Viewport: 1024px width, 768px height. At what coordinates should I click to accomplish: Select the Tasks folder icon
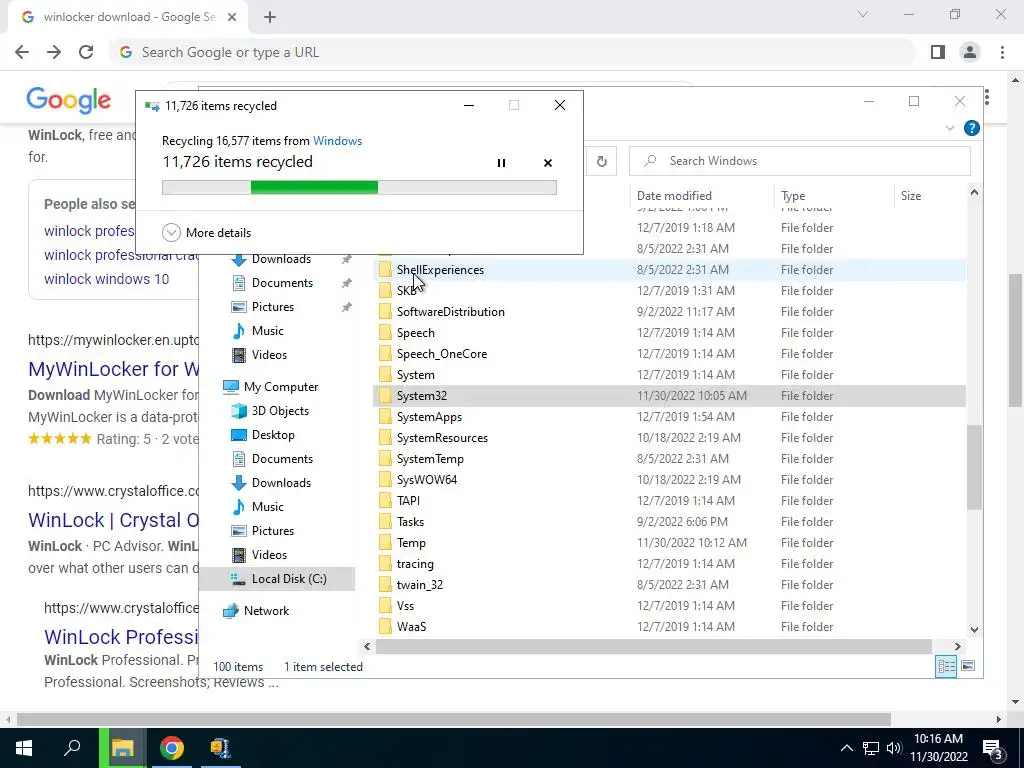[x=385, y=521]
